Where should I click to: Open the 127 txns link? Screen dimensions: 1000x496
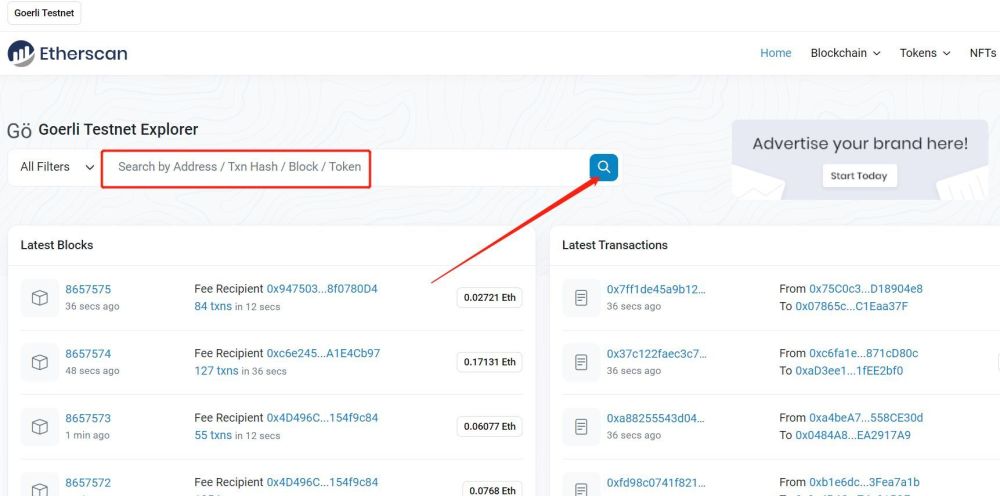tap(216, 371)
